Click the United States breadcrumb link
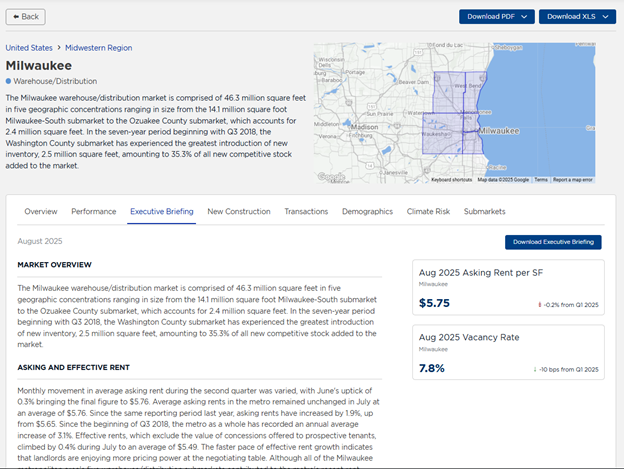This screenshot has height=469, width=624. [x=30, y=47]
